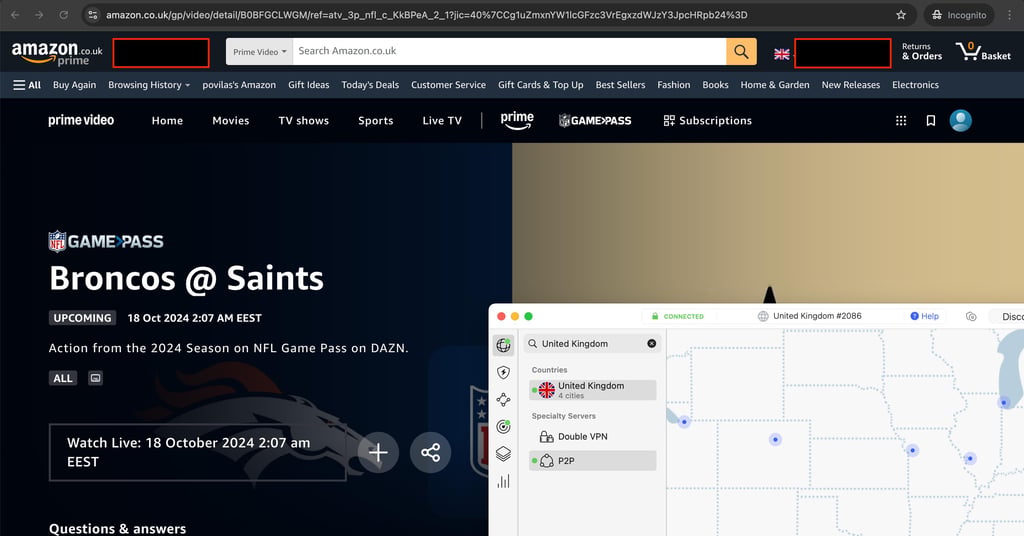This screenshot has width=1024, height=536.
Task: Go back with the browser back arrow
Action: 15,14
